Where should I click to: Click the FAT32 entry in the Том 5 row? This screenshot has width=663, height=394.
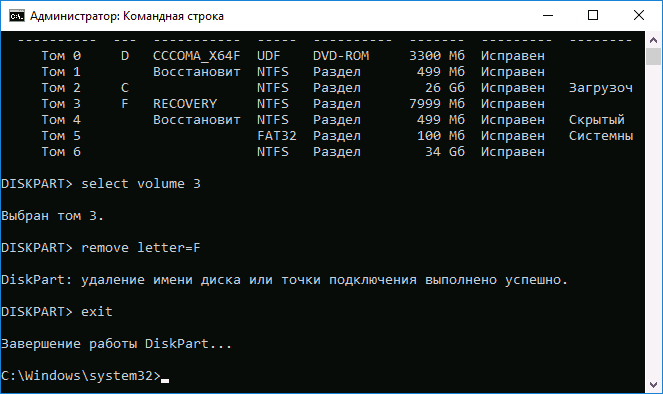[x=277, y=136]
